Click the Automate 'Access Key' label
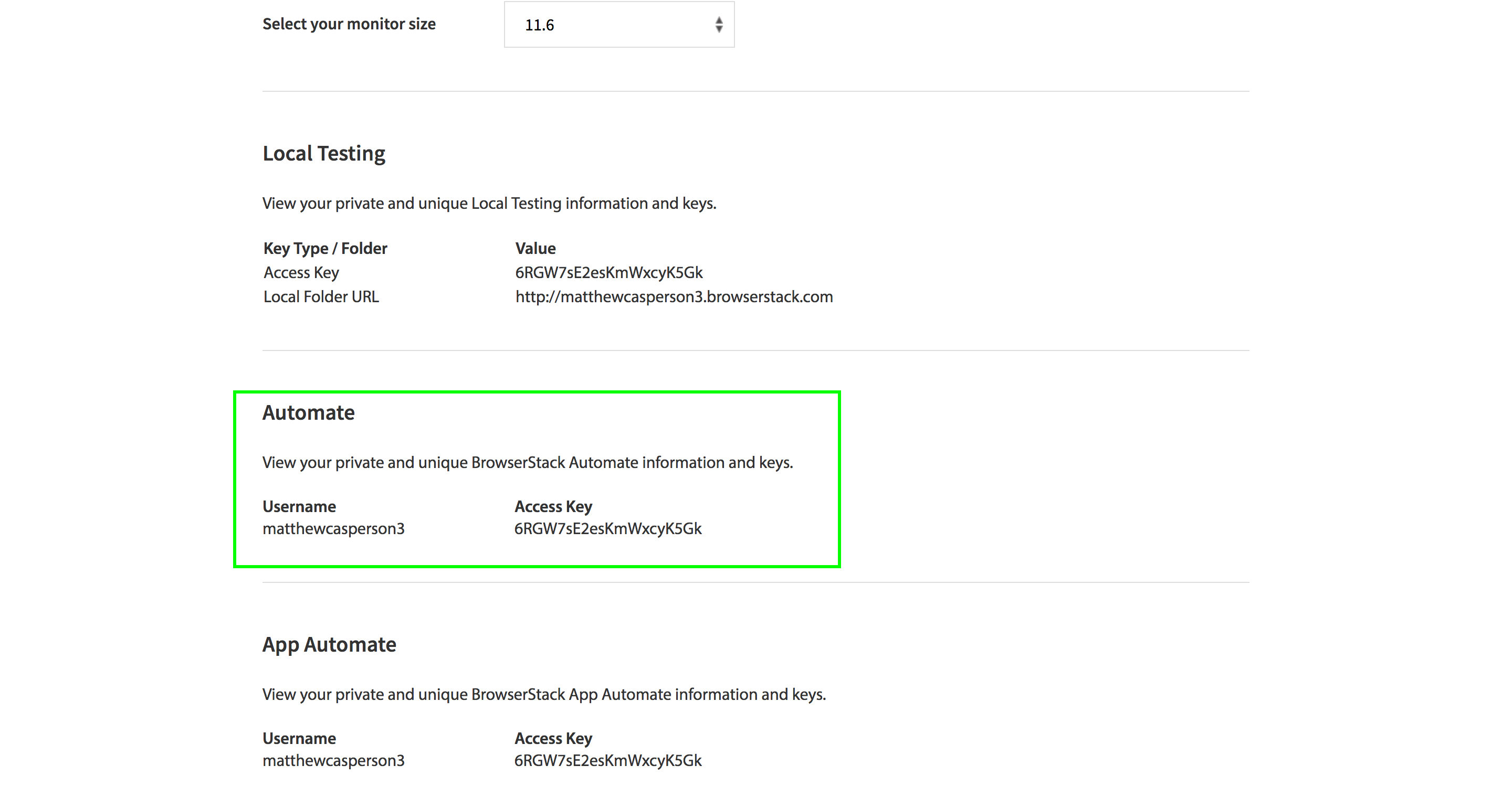Viewport: 1512px width, 808px height. (x=553, y=506)
